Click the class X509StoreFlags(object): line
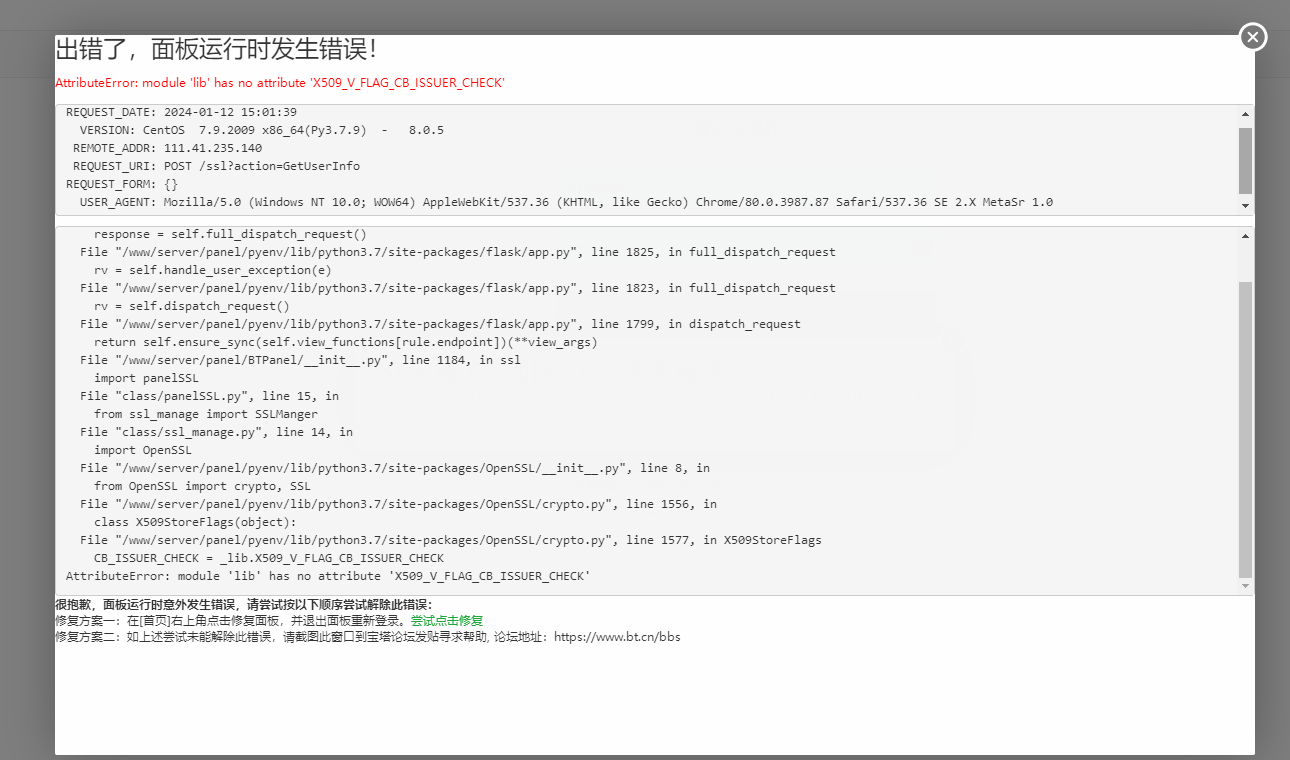 click(x=195, y=522)
